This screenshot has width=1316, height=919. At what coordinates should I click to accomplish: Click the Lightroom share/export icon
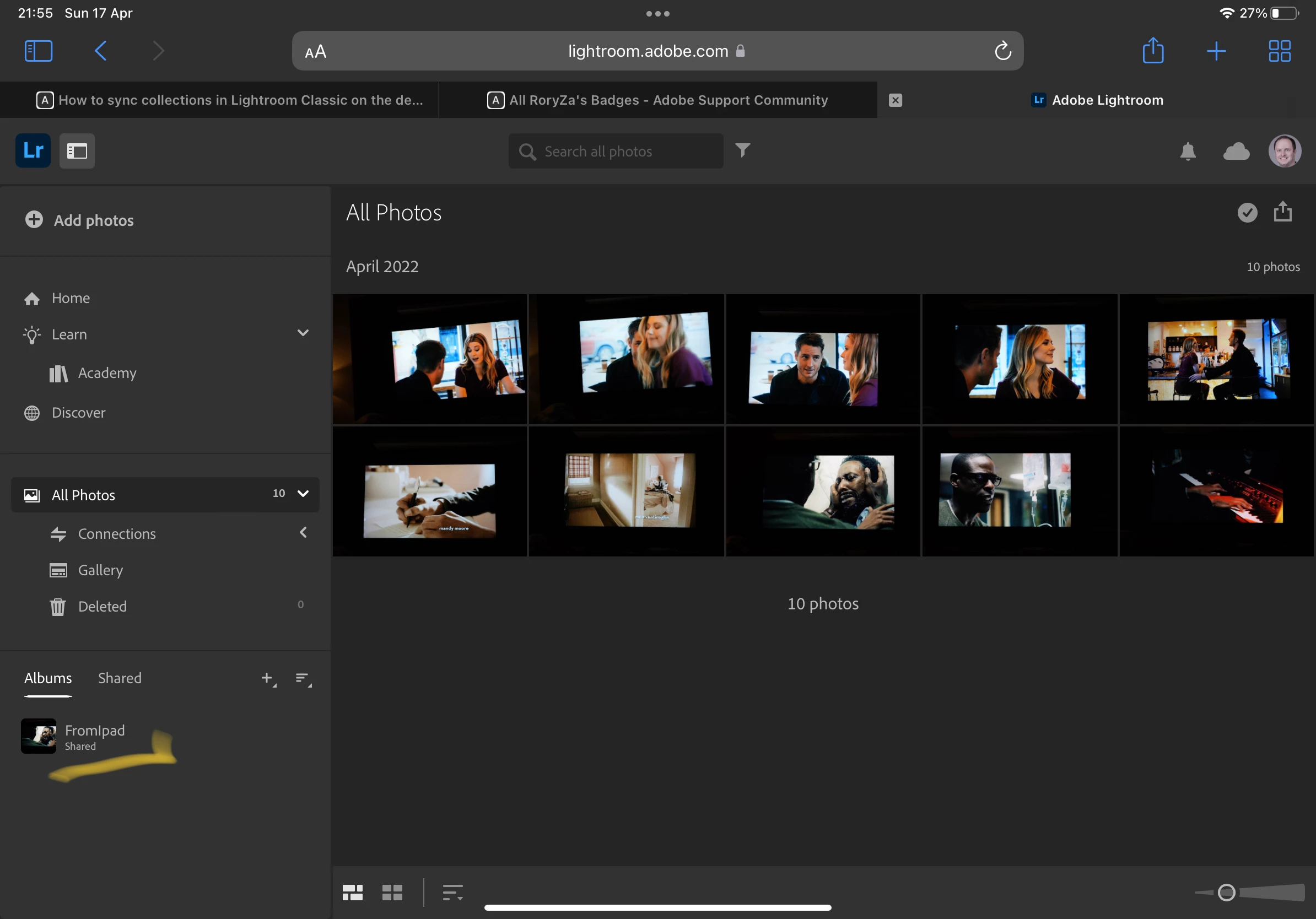[1282, 212]
